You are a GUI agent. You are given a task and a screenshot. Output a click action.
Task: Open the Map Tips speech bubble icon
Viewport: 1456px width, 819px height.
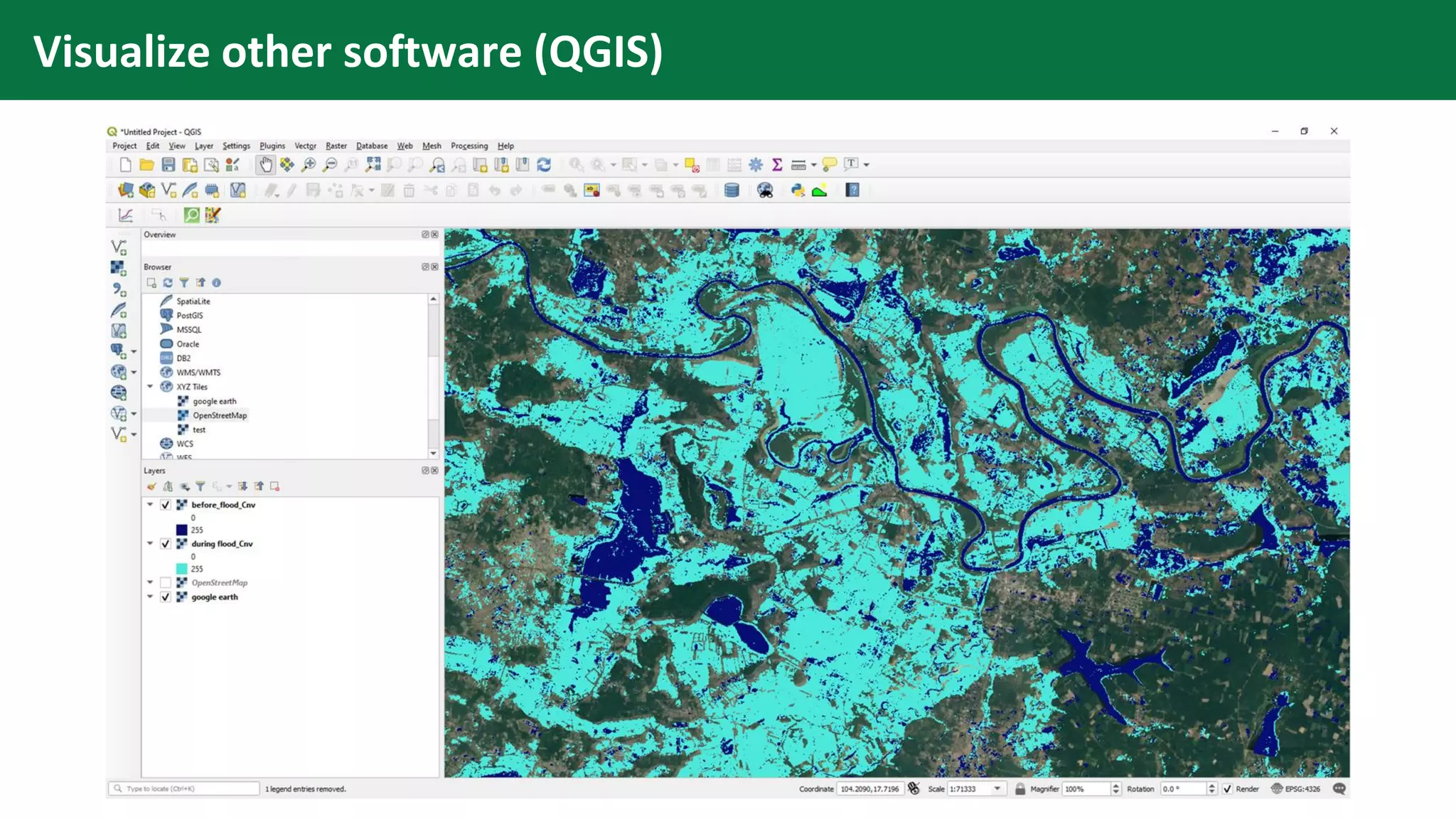[x=829, y=165]
